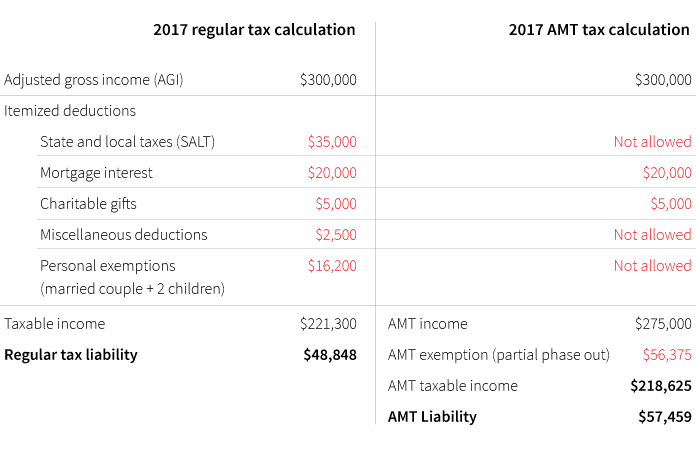Viewport: 696px width, 454px height.
Task: Select the $57,459 AMT Liability amount
Action: click(664, 417)
